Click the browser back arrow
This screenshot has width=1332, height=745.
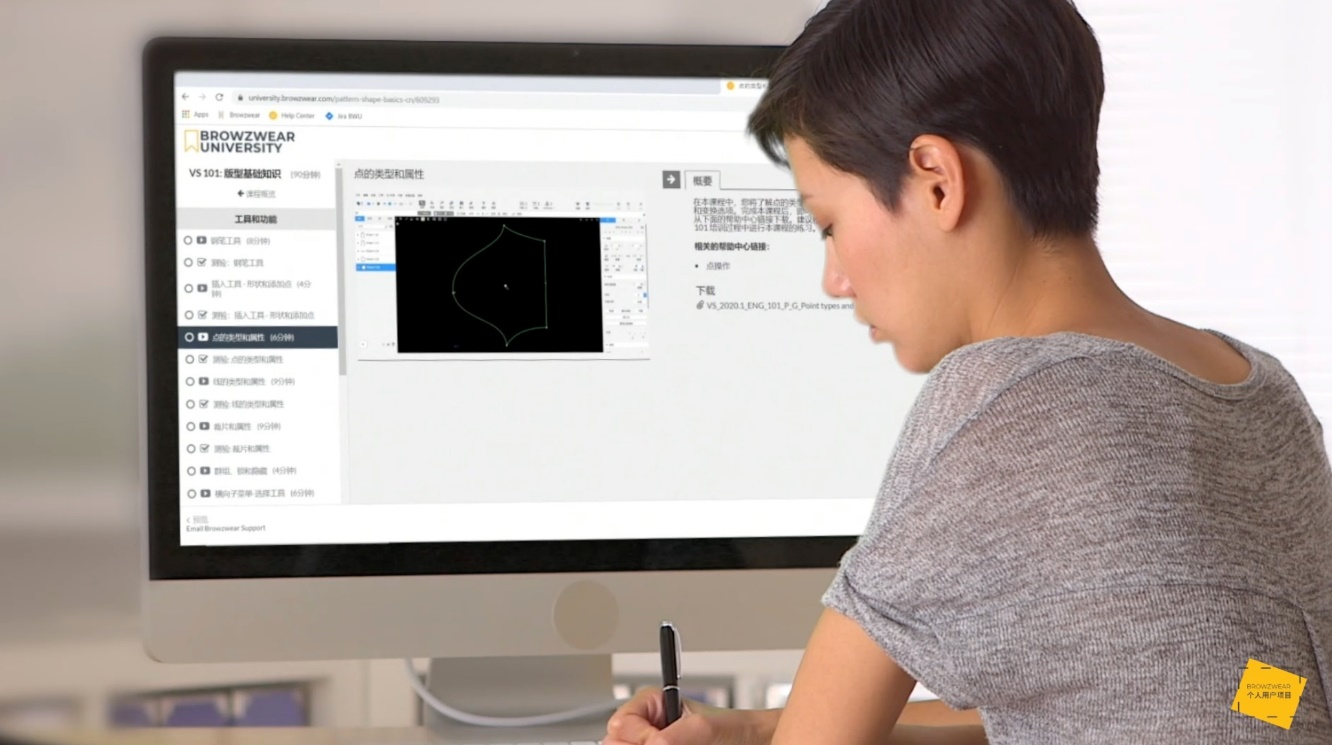185,97
